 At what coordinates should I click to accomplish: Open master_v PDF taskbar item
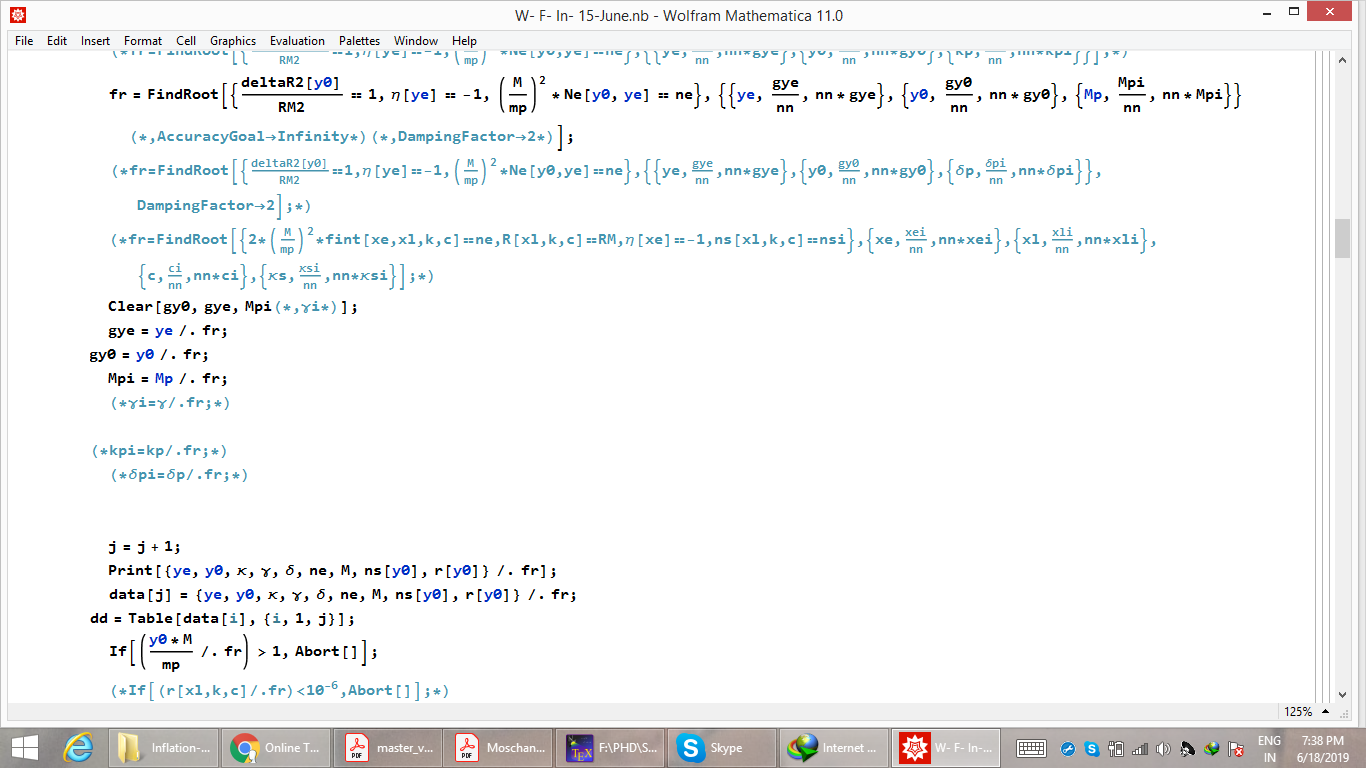389,747
